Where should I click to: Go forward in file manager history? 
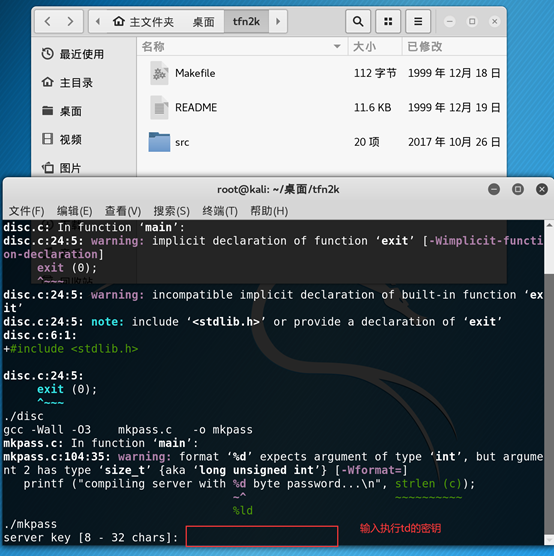pos(71,22)
